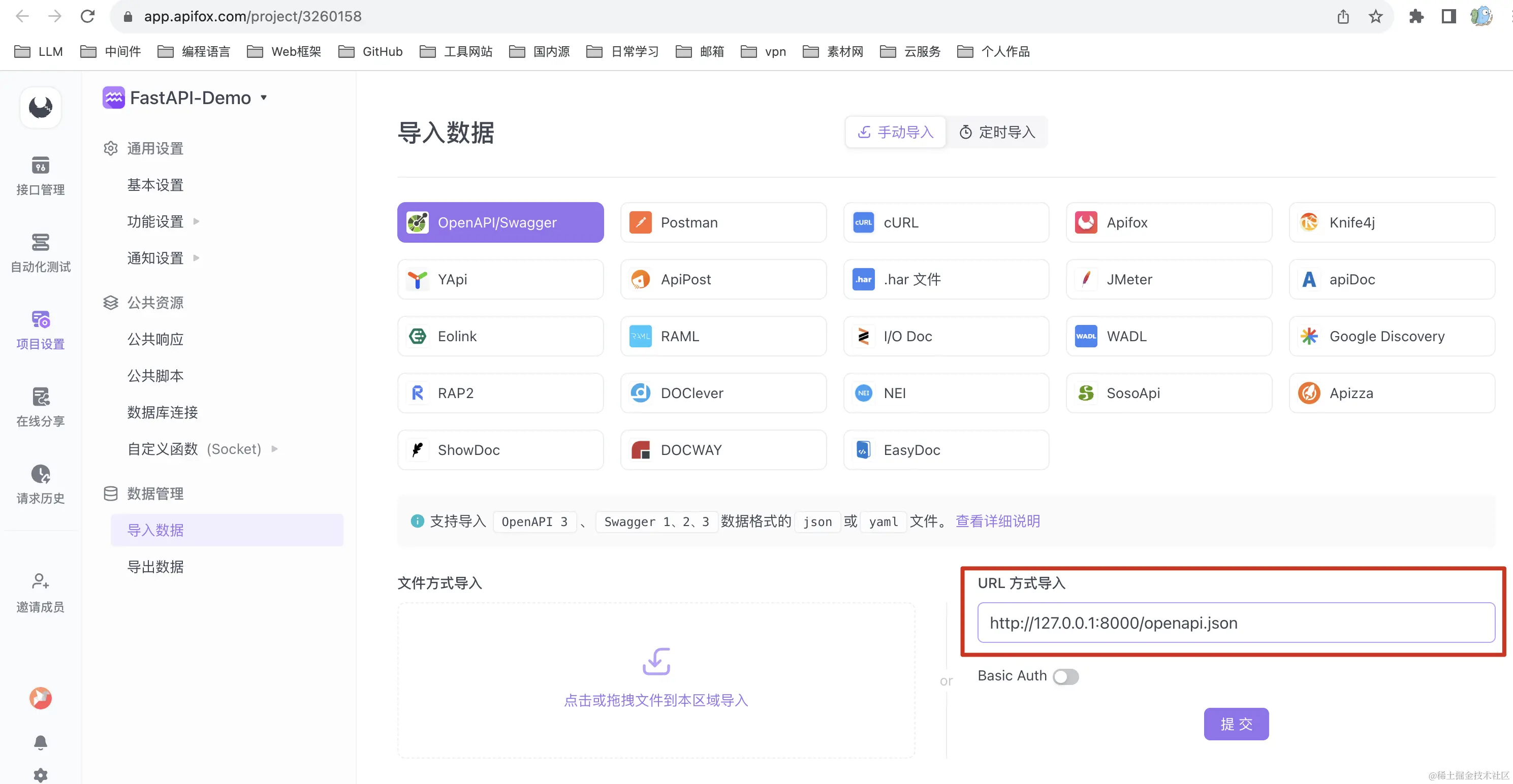Open 数据库连接 menu item

tap(163, 412)
